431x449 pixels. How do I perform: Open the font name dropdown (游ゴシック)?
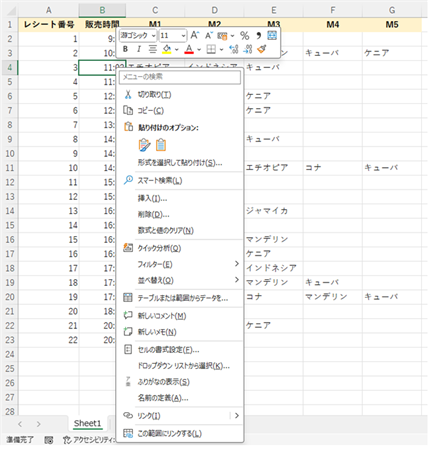[153, 36]
